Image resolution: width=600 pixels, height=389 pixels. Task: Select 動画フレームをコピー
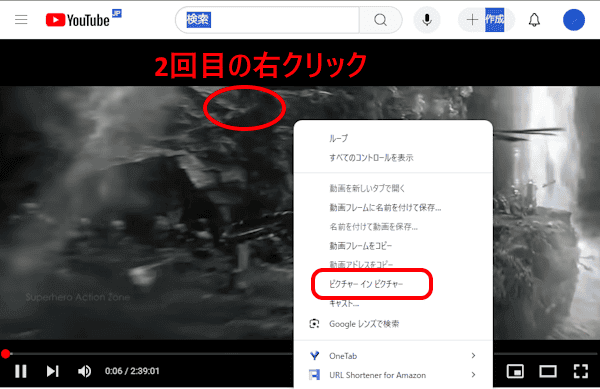point(393,246)
